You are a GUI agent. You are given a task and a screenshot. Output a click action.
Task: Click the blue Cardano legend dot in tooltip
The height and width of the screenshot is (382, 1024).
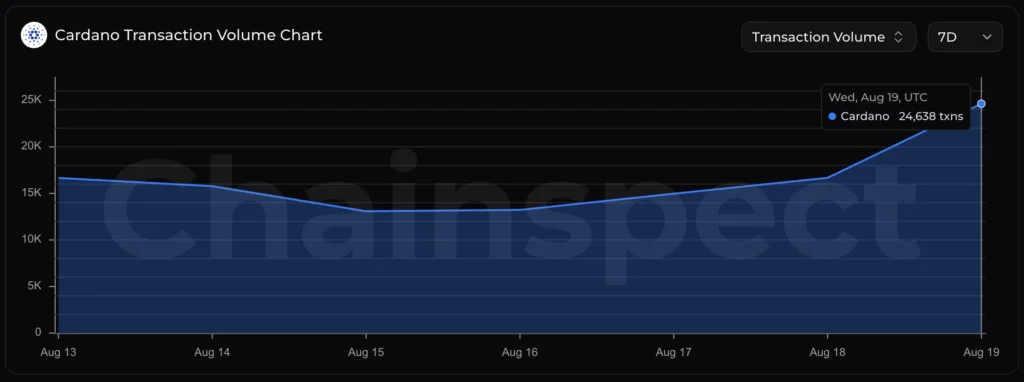832,116
